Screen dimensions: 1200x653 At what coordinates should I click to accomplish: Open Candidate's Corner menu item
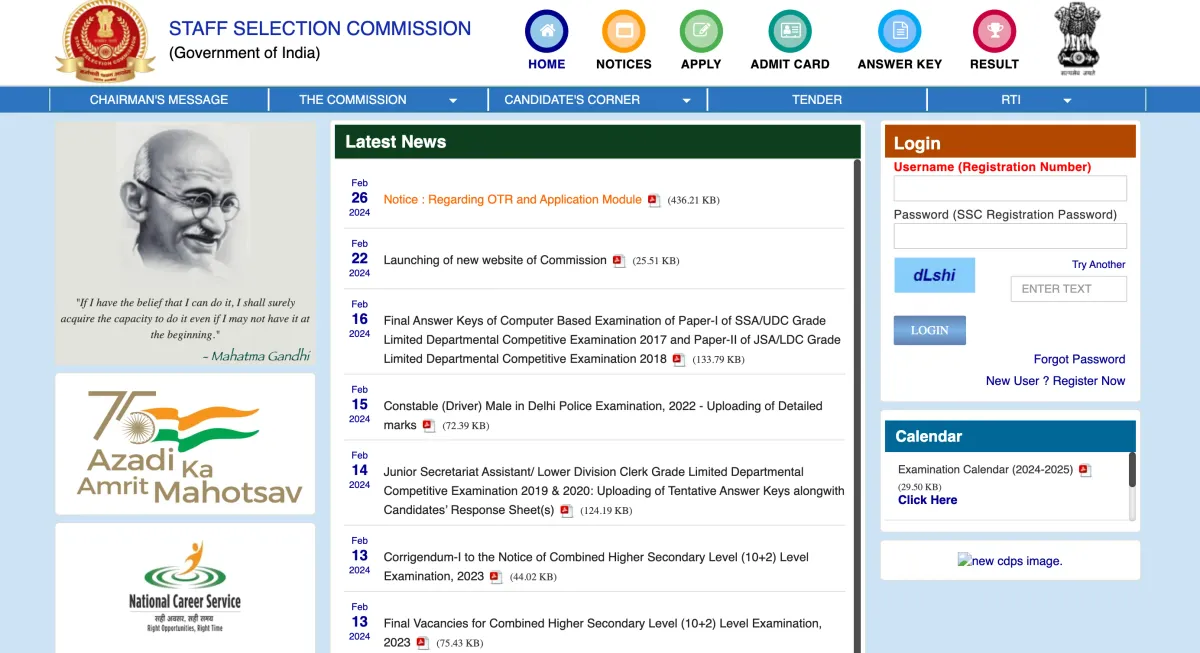point(572,100)
